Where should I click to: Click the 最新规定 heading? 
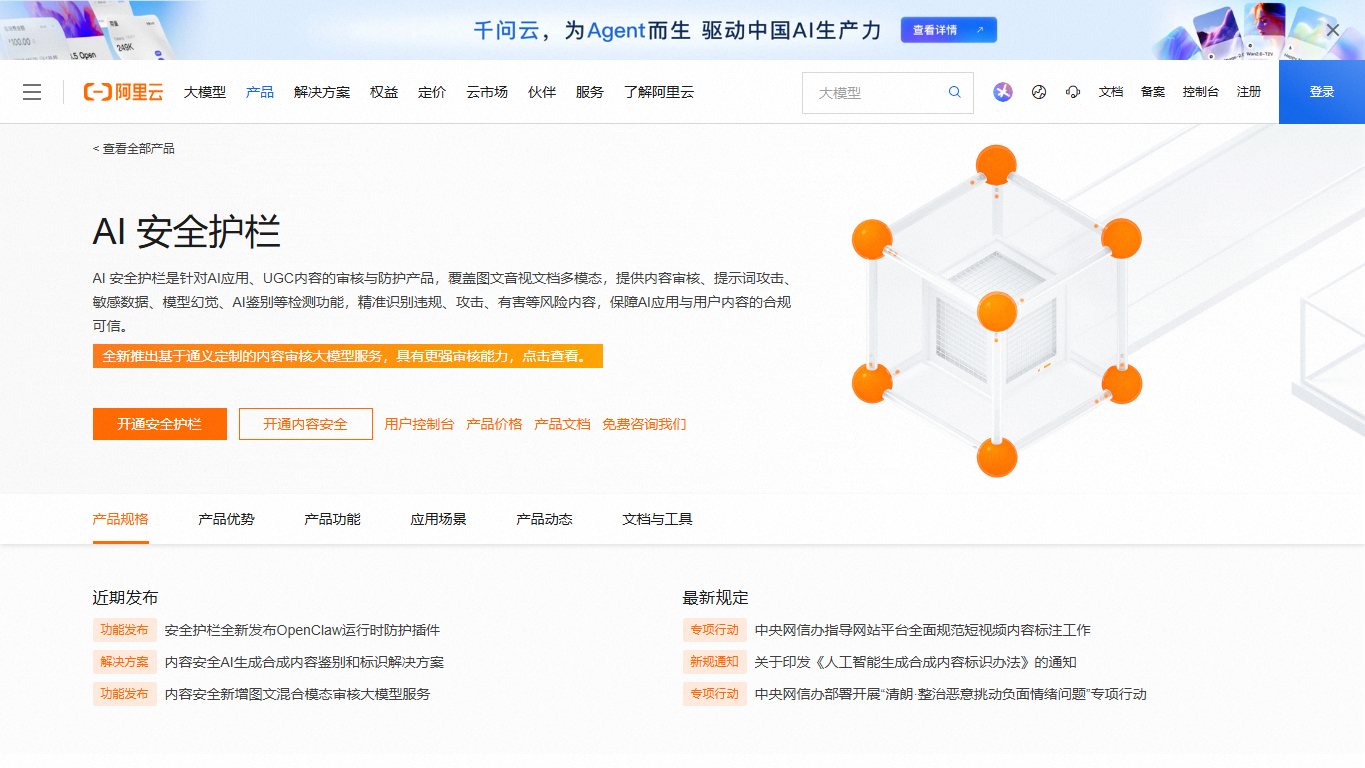[x=716, y=598]
